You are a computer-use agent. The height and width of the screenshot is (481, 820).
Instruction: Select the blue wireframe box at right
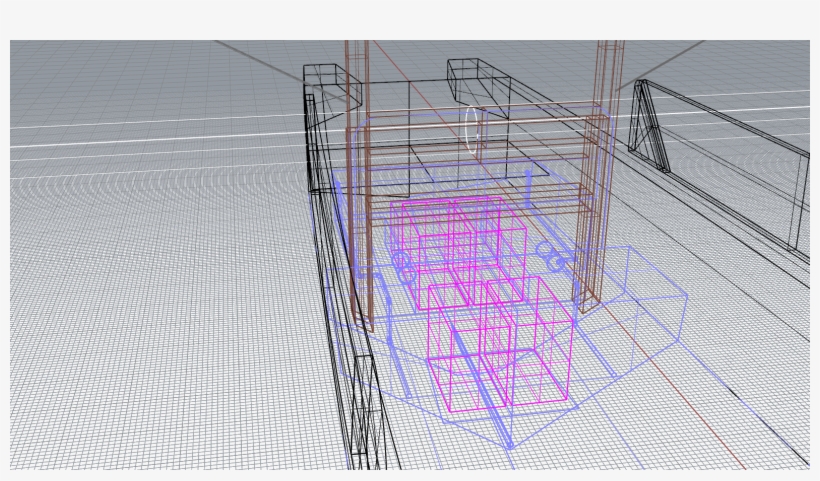[x=650, y=290]
